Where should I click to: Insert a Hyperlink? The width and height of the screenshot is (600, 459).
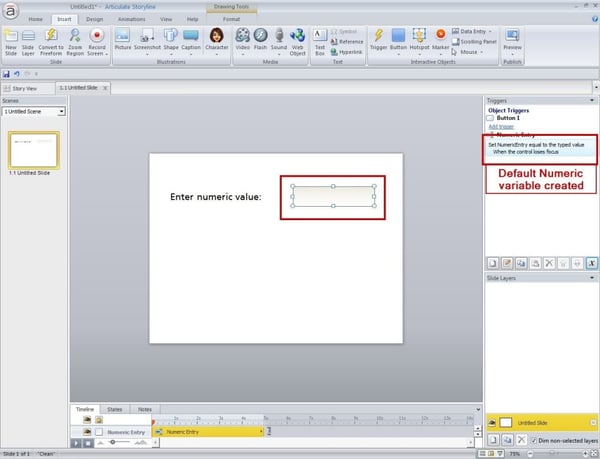tap(347, 52)
